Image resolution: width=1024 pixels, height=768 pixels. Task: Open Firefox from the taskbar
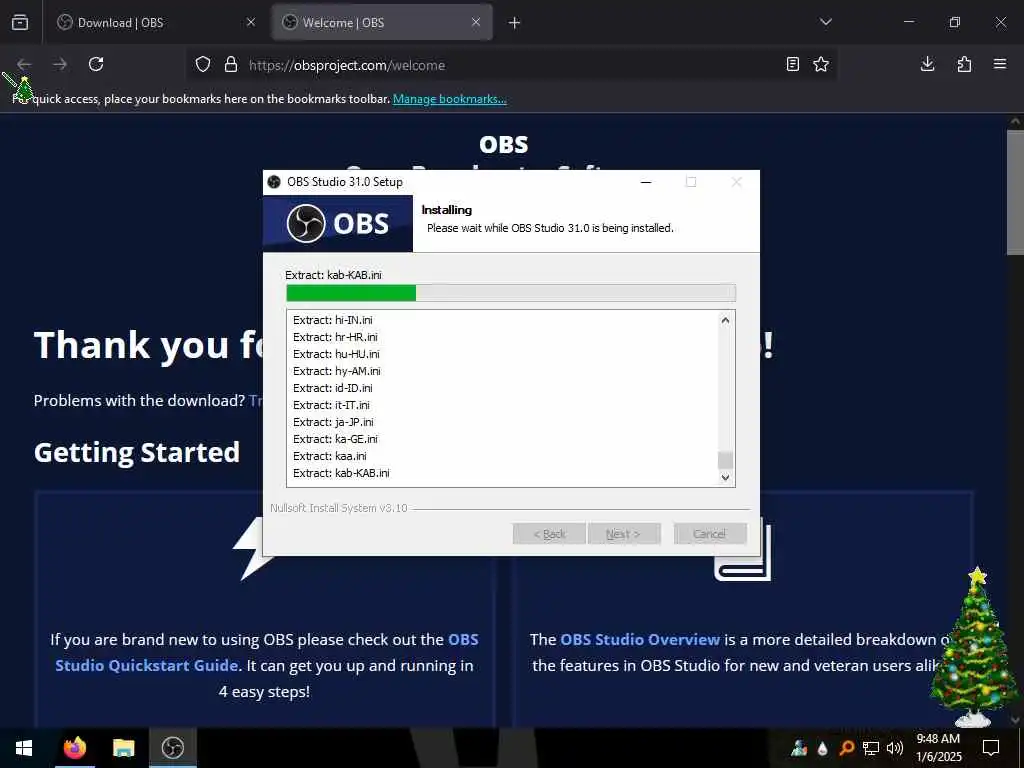75,748
